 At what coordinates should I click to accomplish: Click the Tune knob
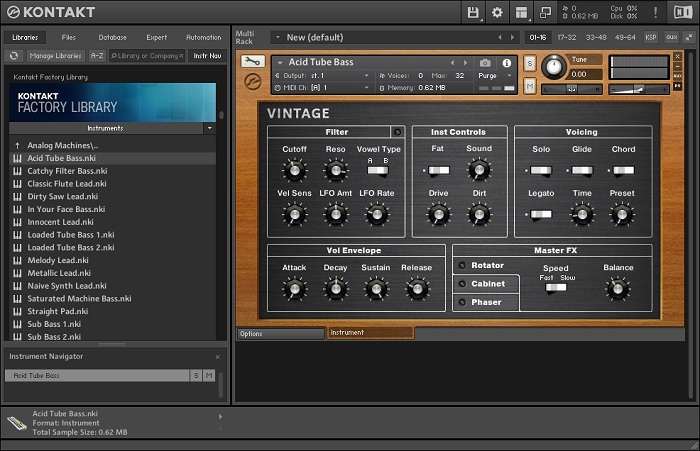[x=554, y=67]
